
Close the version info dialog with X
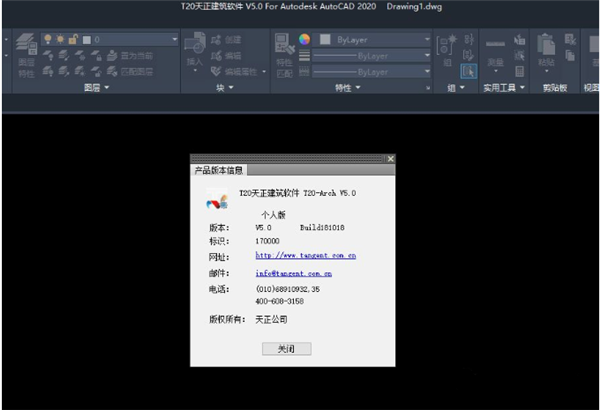(x=390, y=159)
